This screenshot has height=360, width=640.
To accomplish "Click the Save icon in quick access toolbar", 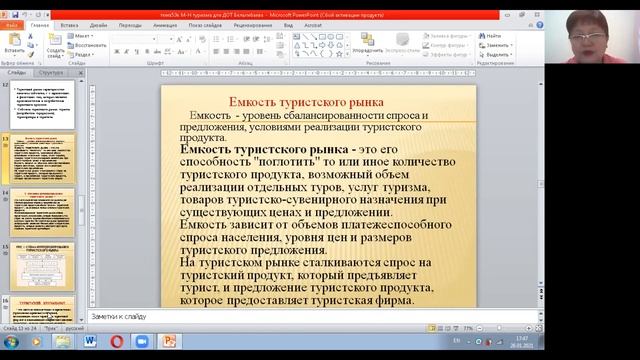I will pos(15,15).
